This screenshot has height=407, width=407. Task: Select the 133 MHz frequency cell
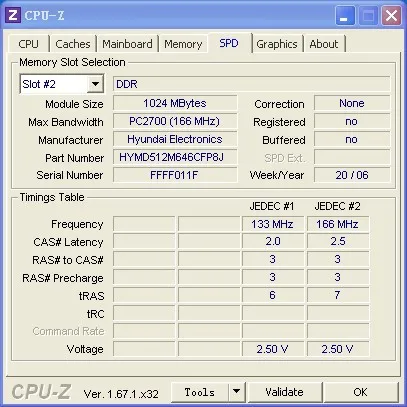(x=273, y=224)
